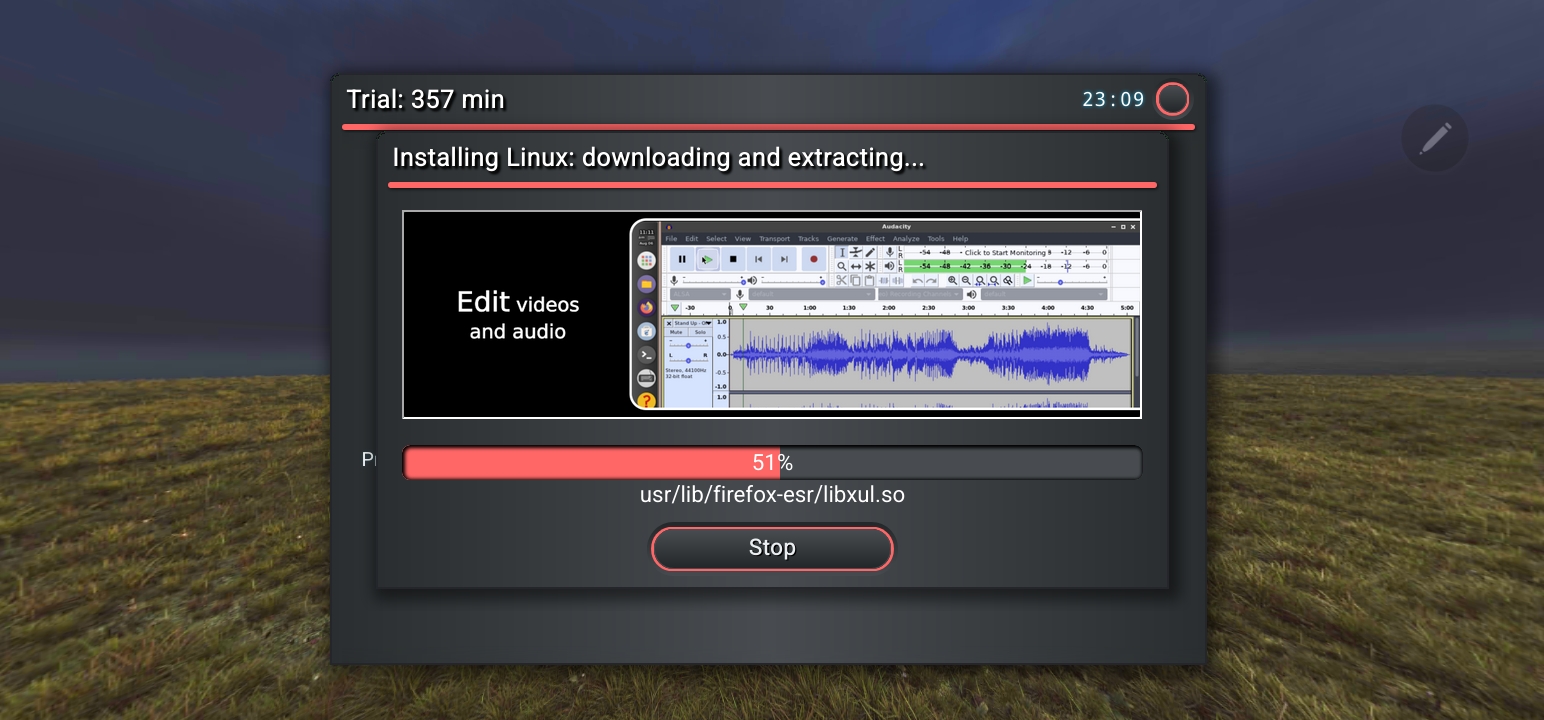Select the Multi-tool asterisk in Audacity preview

[870, 267]
